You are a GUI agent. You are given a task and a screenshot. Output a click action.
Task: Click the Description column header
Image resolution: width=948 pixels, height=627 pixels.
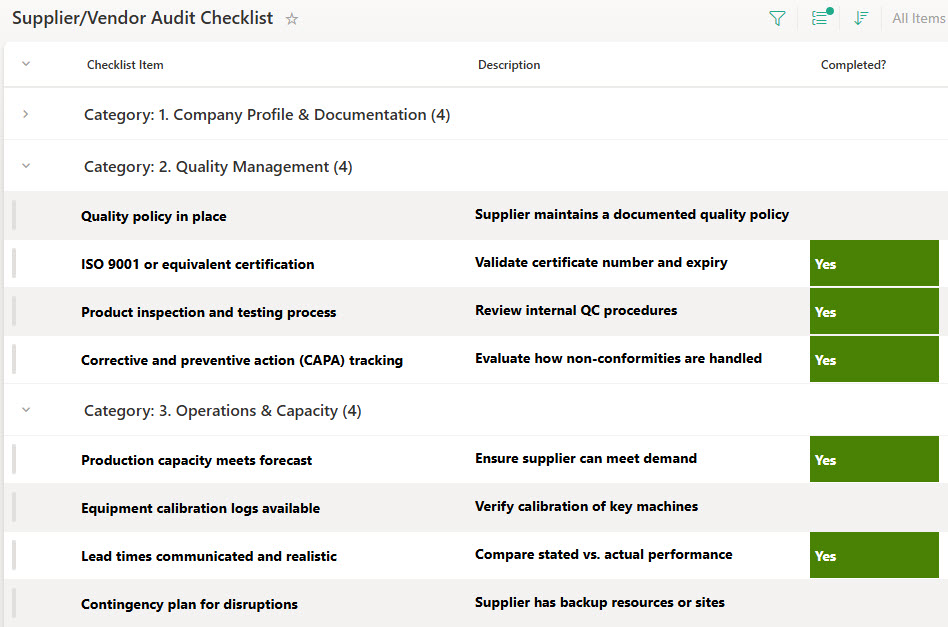pos(508,65)
